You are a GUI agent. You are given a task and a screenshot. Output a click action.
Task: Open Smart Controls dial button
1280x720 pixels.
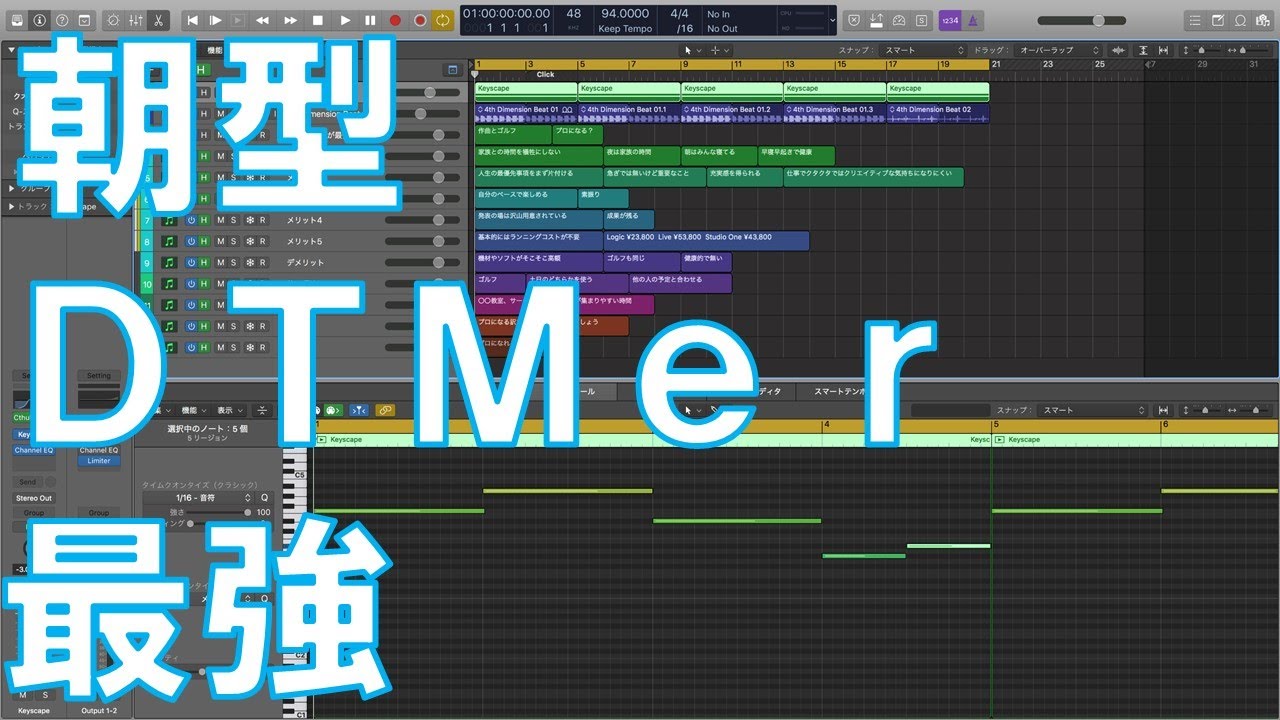(113, 20)
